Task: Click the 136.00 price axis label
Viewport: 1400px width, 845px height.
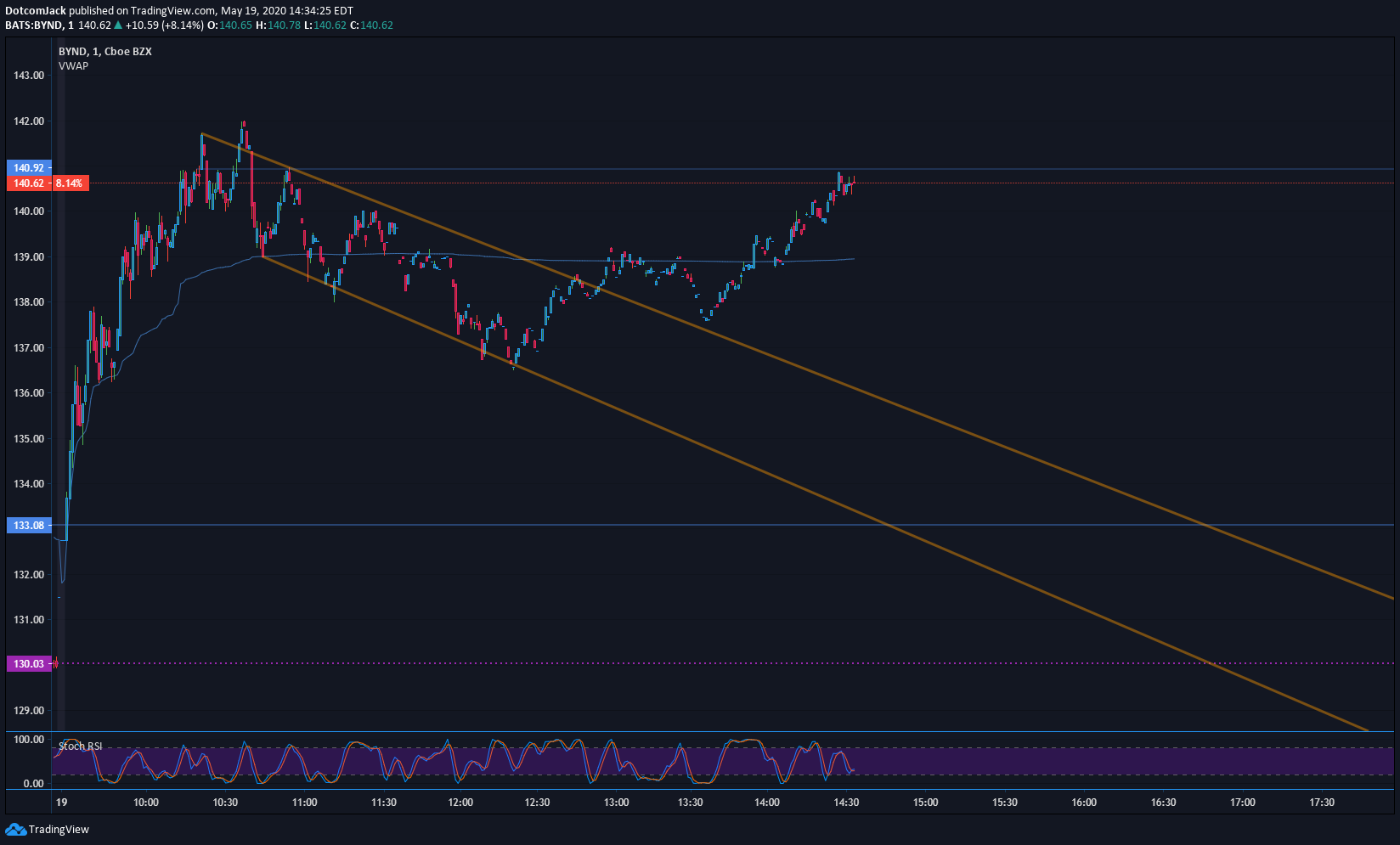Action: click(29, 393)
